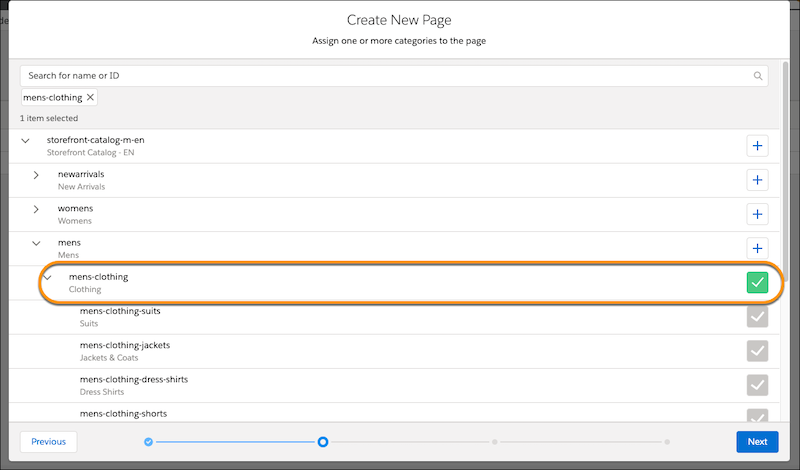Click the completed first progress step
This screenshot has height=470, width=800.
pyautogui.click(x=148, y=441)
